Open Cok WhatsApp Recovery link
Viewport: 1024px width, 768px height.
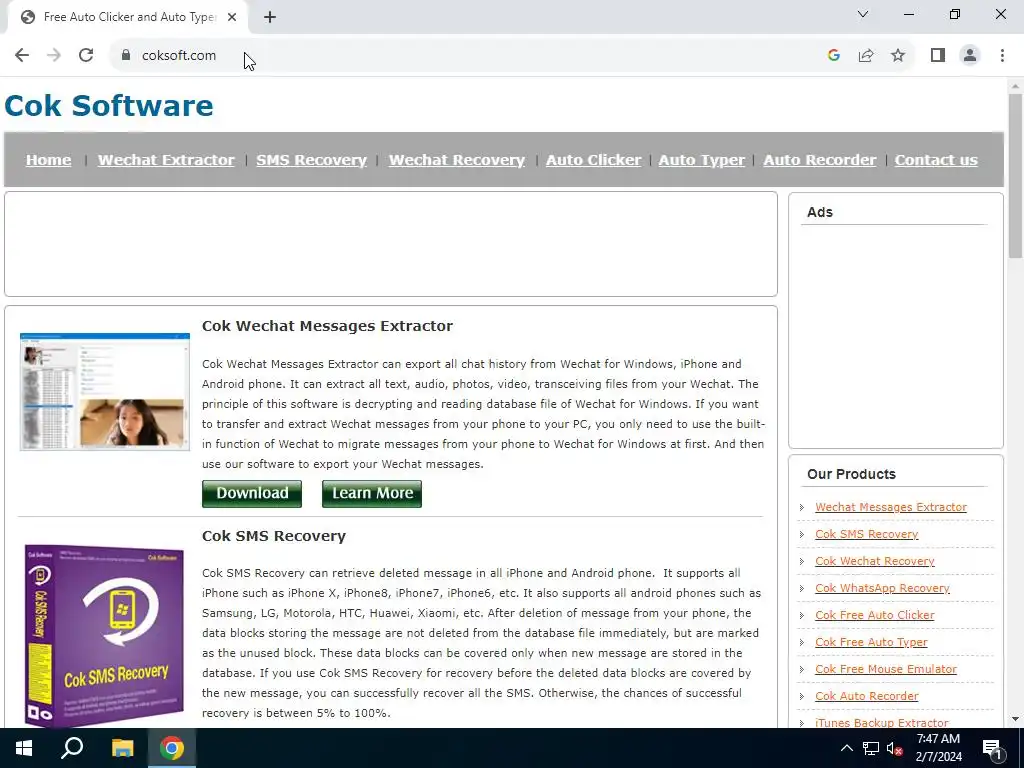tap(882, 588)
